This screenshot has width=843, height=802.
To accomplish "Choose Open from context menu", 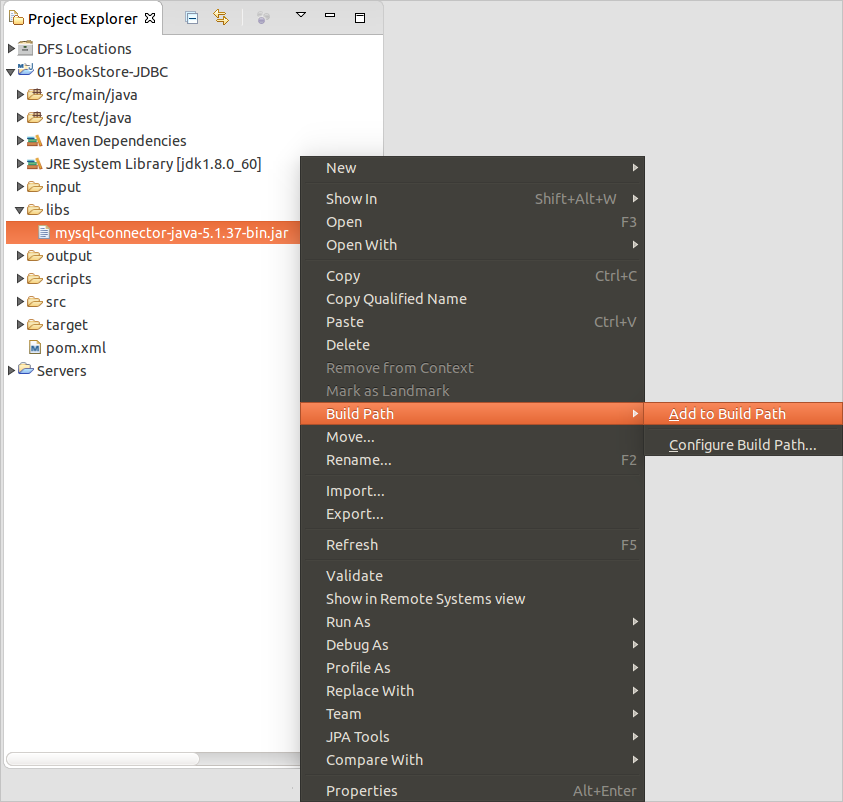I will (x=473, y=222).
